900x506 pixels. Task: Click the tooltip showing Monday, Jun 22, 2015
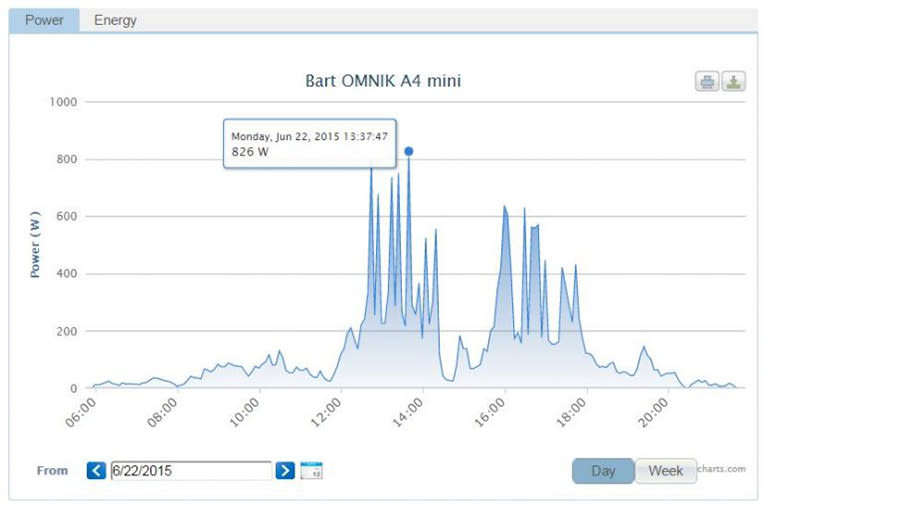309,144
